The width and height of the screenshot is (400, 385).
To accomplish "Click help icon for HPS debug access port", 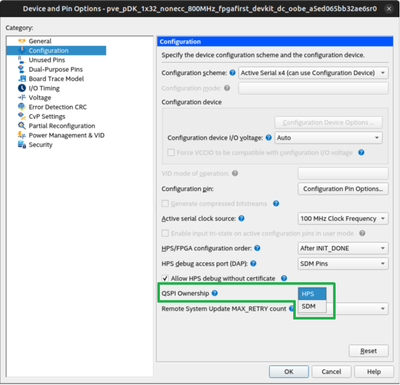I will pos(253,264).
